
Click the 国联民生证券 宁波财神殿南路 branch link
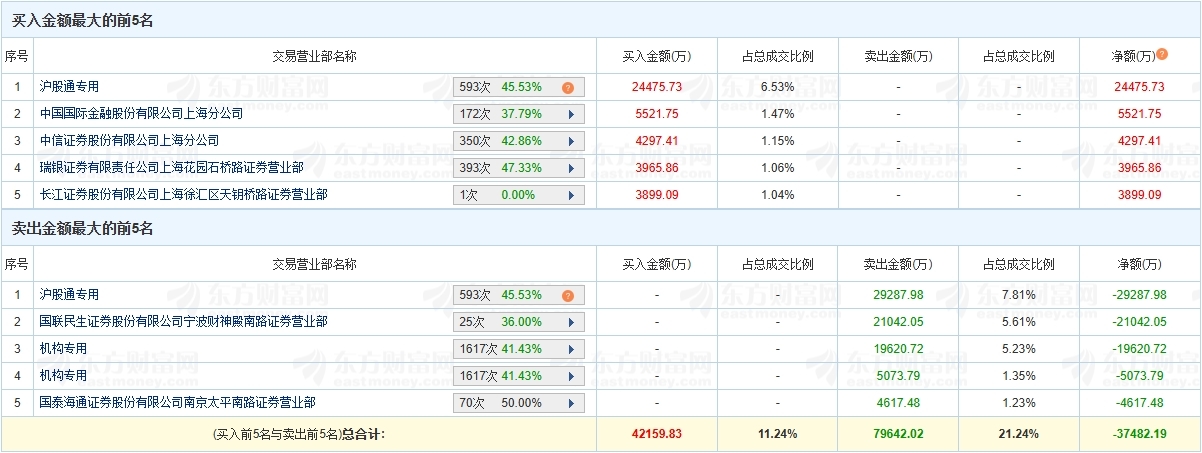[x=182, y=322]
